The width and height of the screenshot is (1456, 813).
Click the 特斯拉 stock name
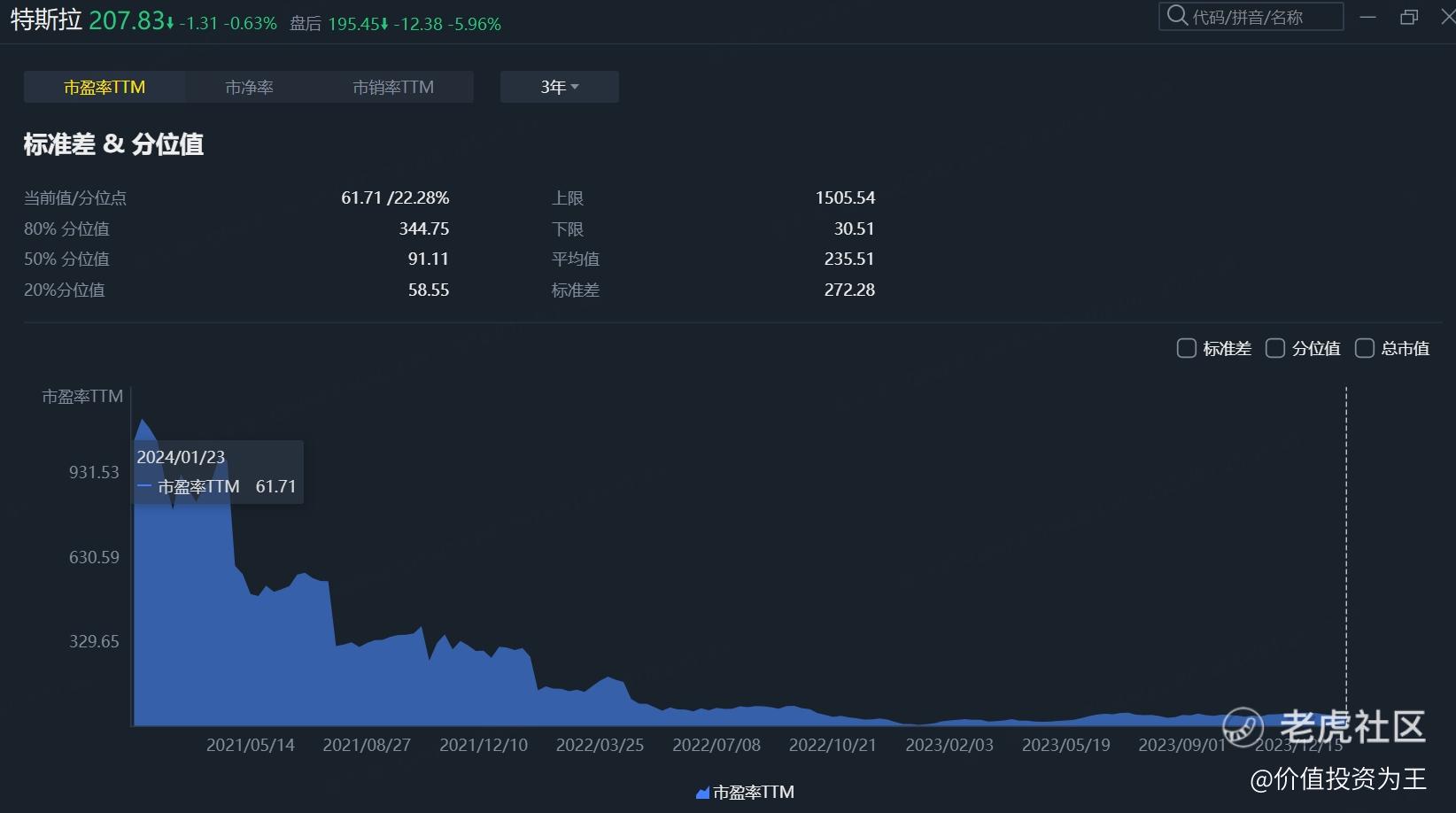coord(46,19)
